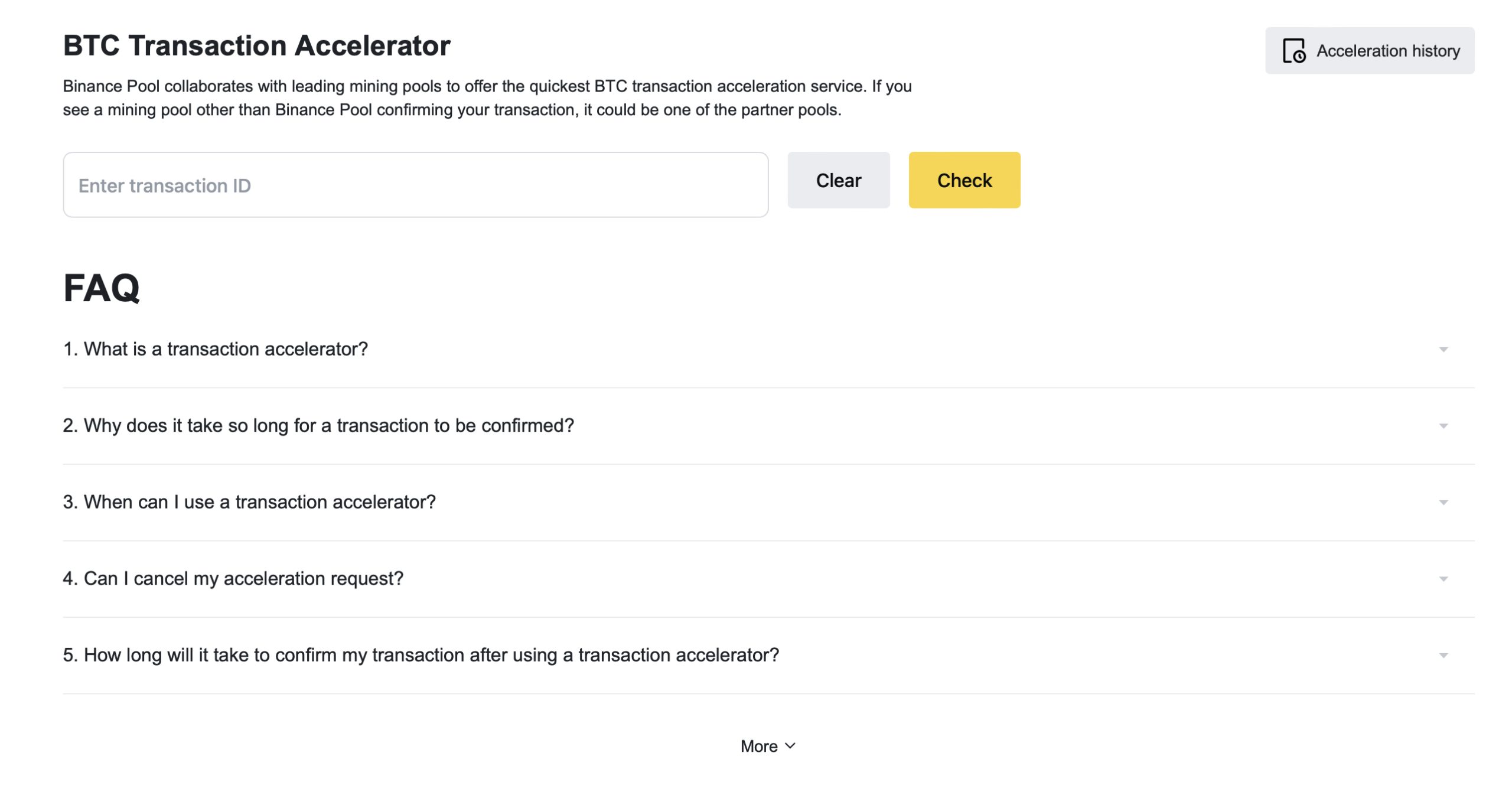The height and width of the screenshot is (792, 1512).
Task: Click question 2 text about transaction confirmation delay
Action: [318, 425]
